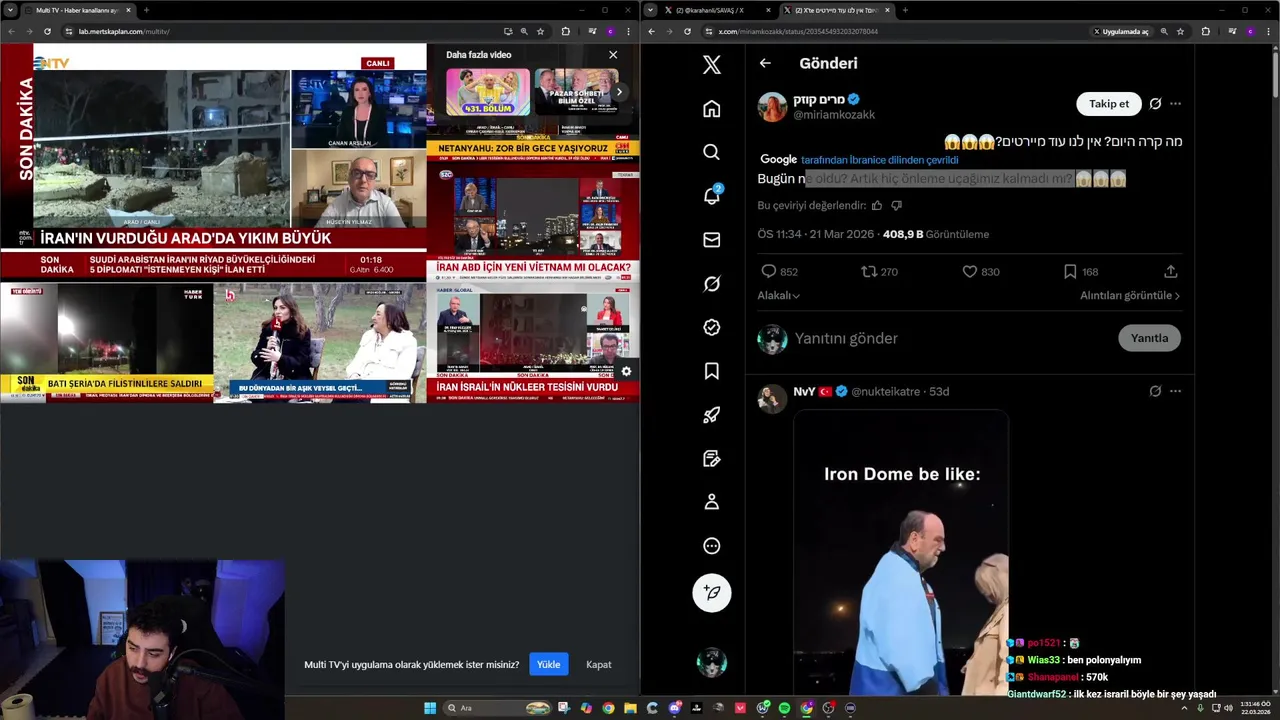The image size is (1280, 720).
Task: Play the Iron Dome be like video
Action: (x=901, y=552)
